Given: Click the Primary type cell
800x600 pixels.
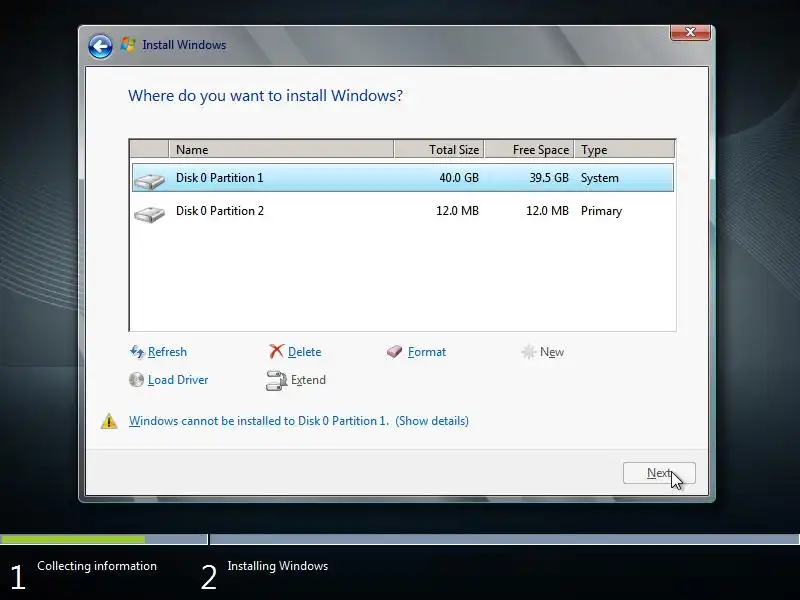Looking at the screenshot, I should (x=601, y=211).
